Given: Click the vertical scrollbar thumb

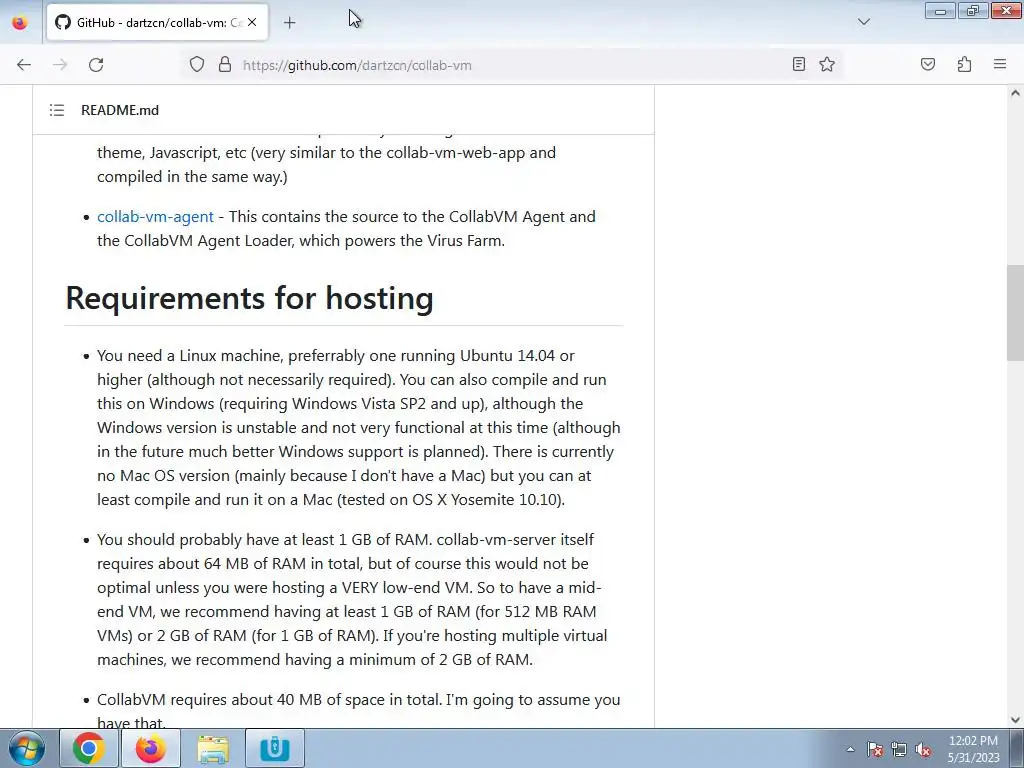Looking at the screenshot, I should point(1015,313).
